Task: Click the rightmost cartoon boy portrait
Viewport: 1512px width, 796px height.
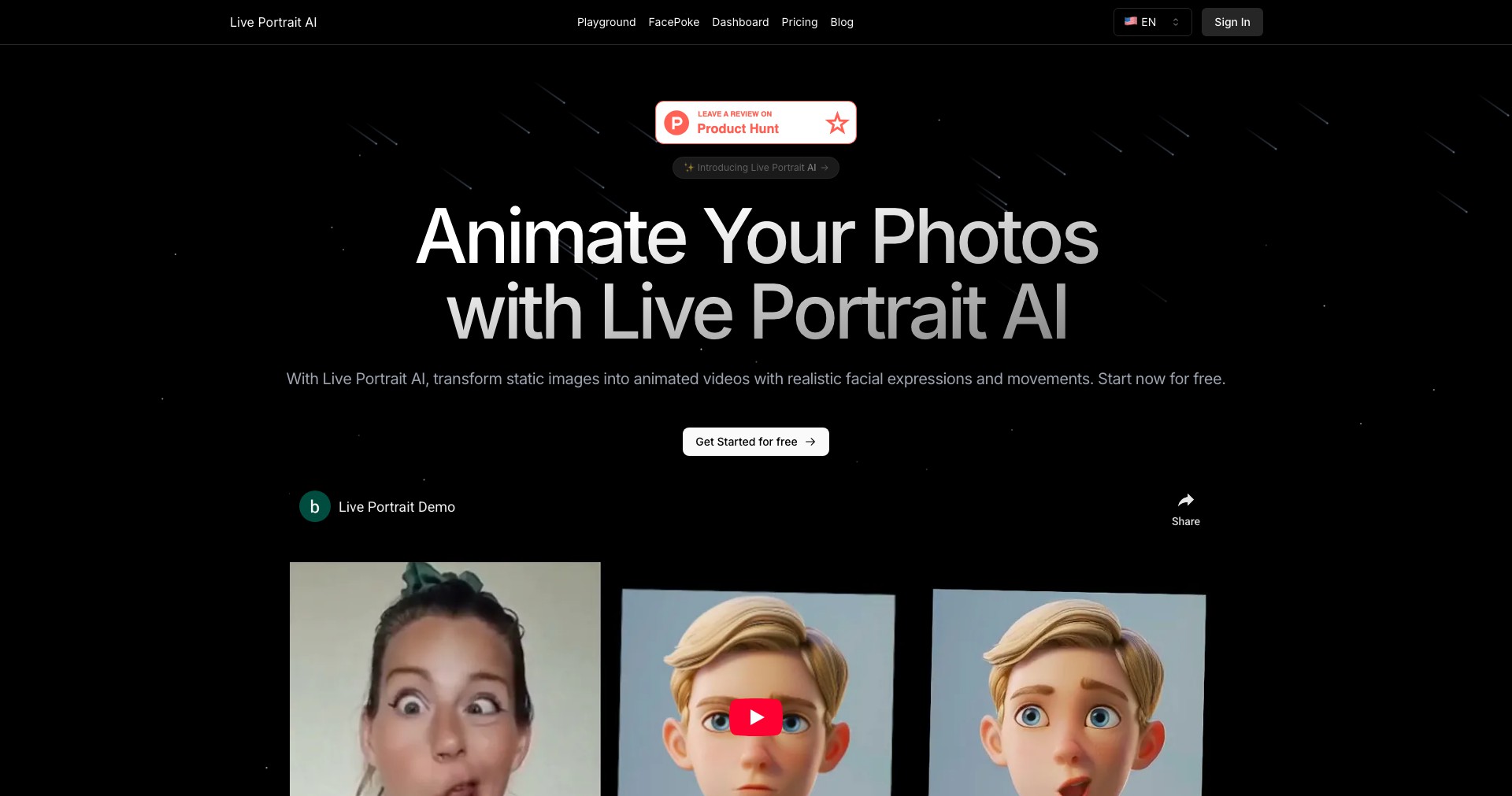Action: pyautogui.click(x=1067, y=693)
